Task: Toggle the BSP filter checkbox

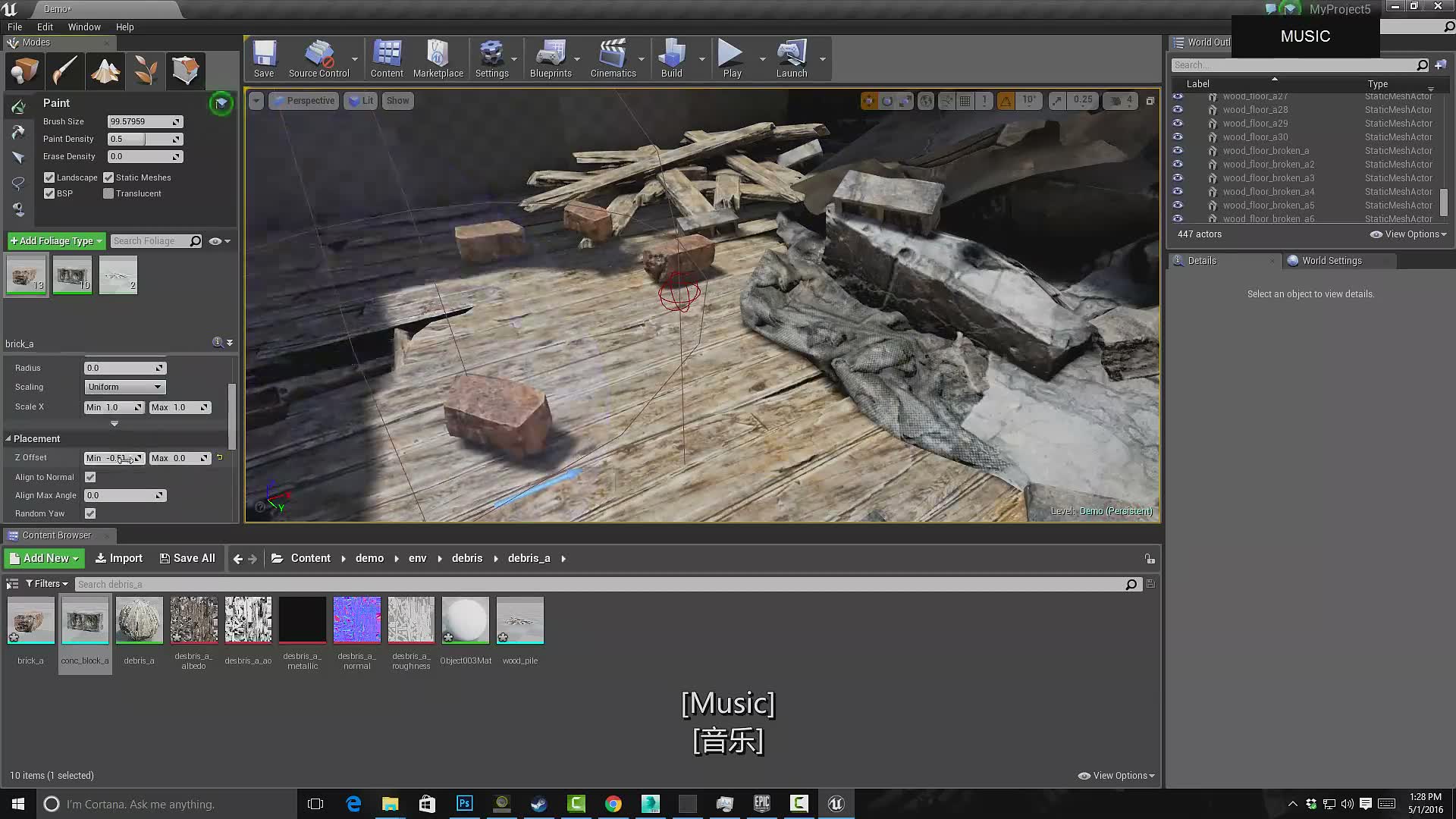Action: [49, 193]
